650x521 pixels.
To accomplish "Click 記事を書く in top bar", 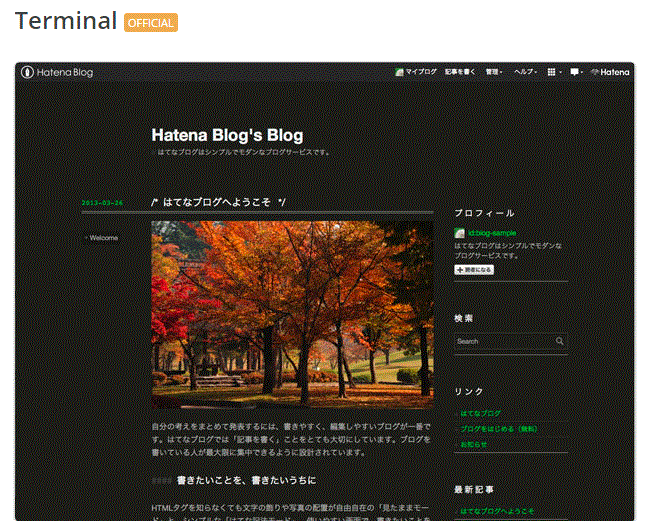I will tap(460, 72).
